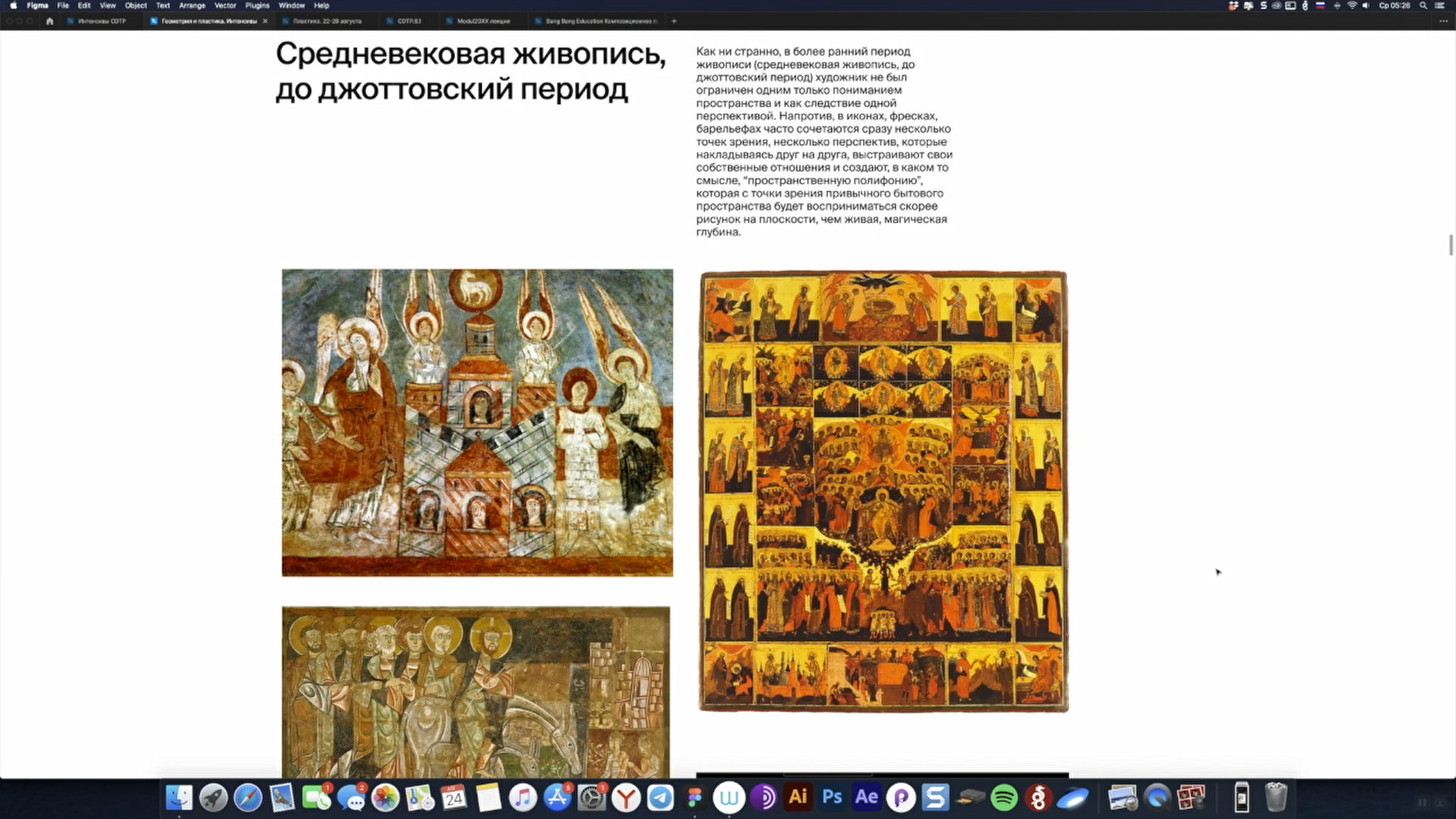The height and width of the screenshot is (819, 1456).
Task: Open the Plugins menu
Action: [x=257, y=5]
